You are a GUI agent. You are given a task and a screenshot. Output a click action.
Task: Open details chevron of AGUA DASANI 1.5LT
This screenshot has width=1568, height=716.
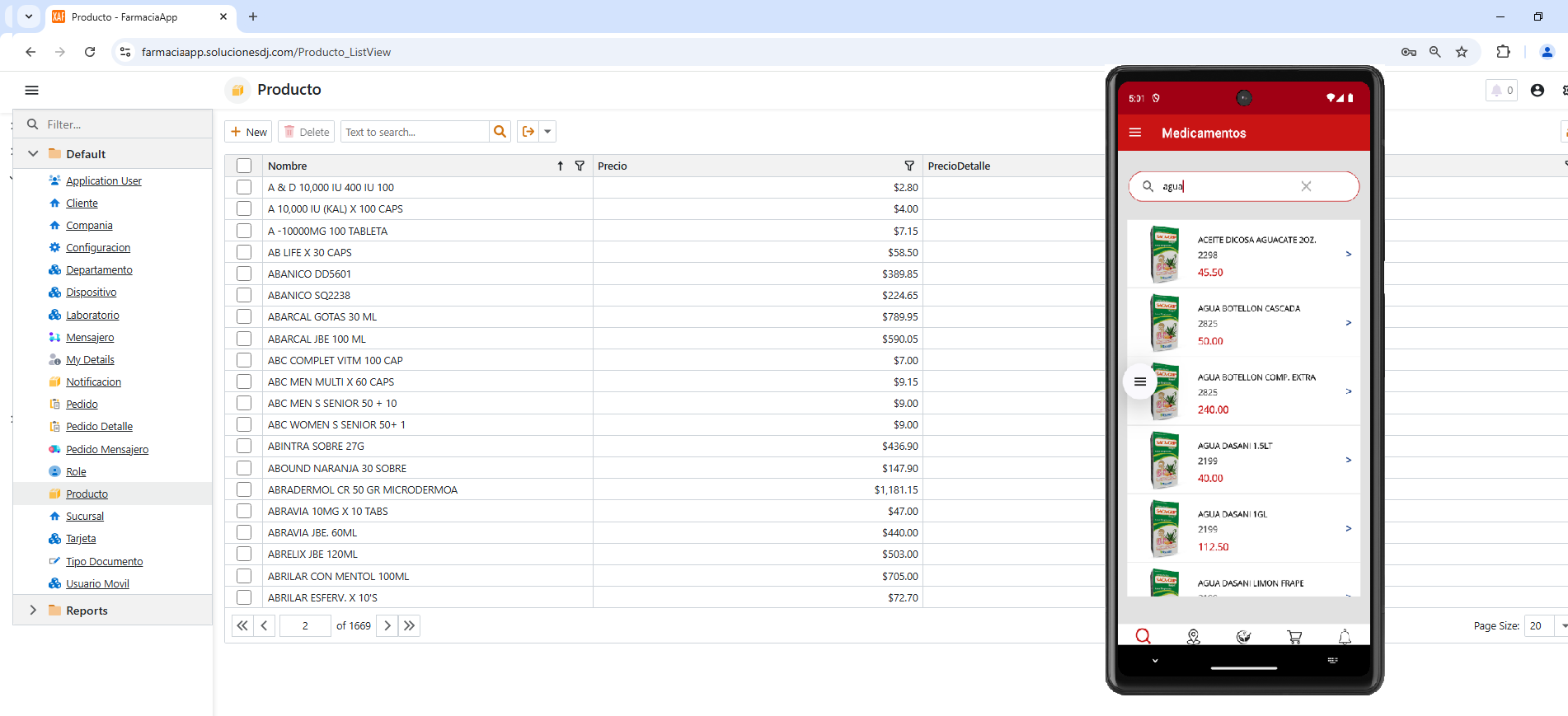[1349, 460]
